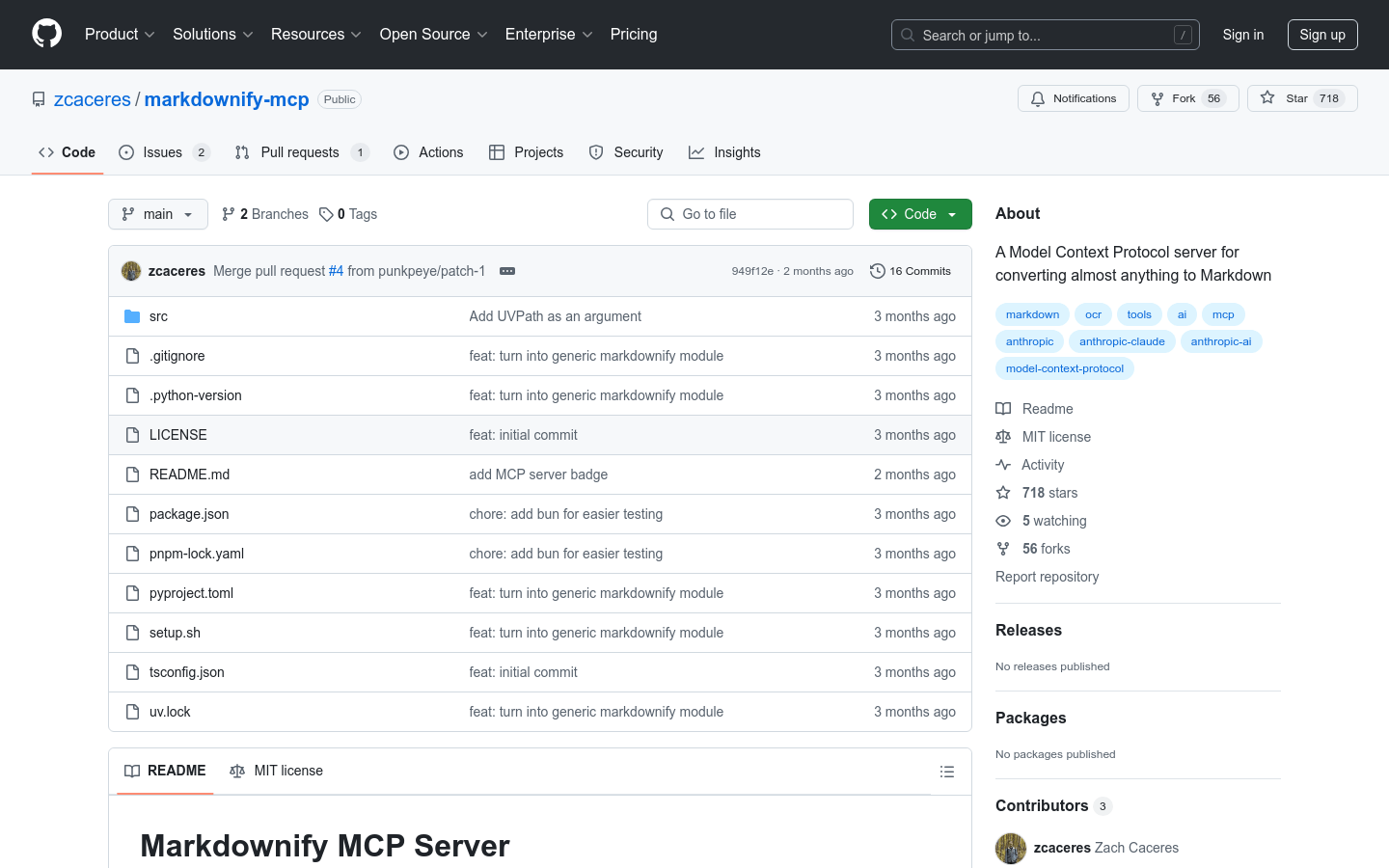This screenshot has height=868, width=1389.
Task: Click the Star icon
Action: [1267, 98]
